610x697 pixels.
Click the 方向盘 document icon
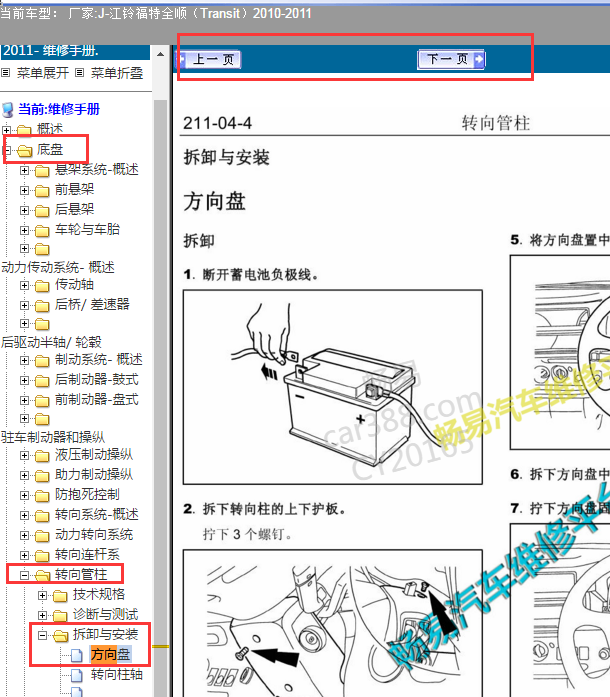point(77,655)
